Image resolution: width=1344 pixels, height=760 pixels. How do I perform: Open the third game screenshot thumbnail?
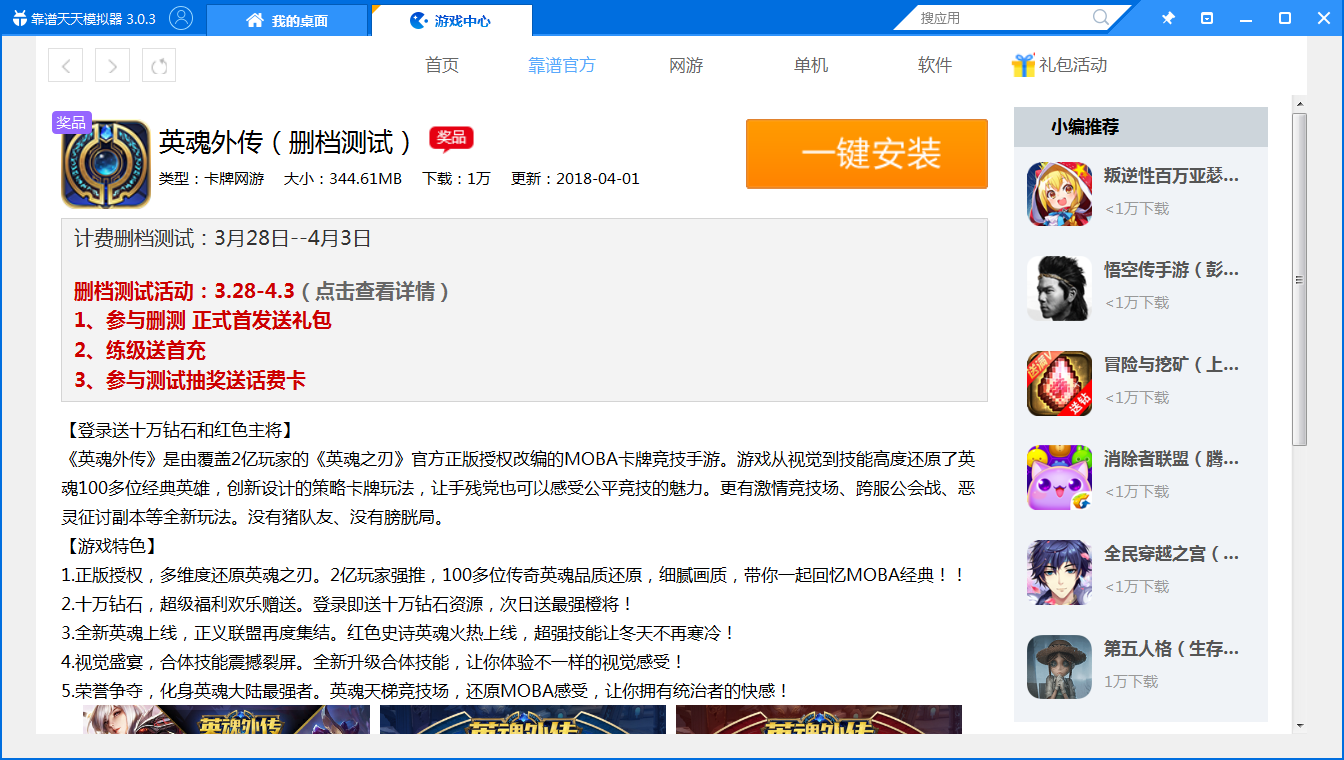(x=819, y=719)
